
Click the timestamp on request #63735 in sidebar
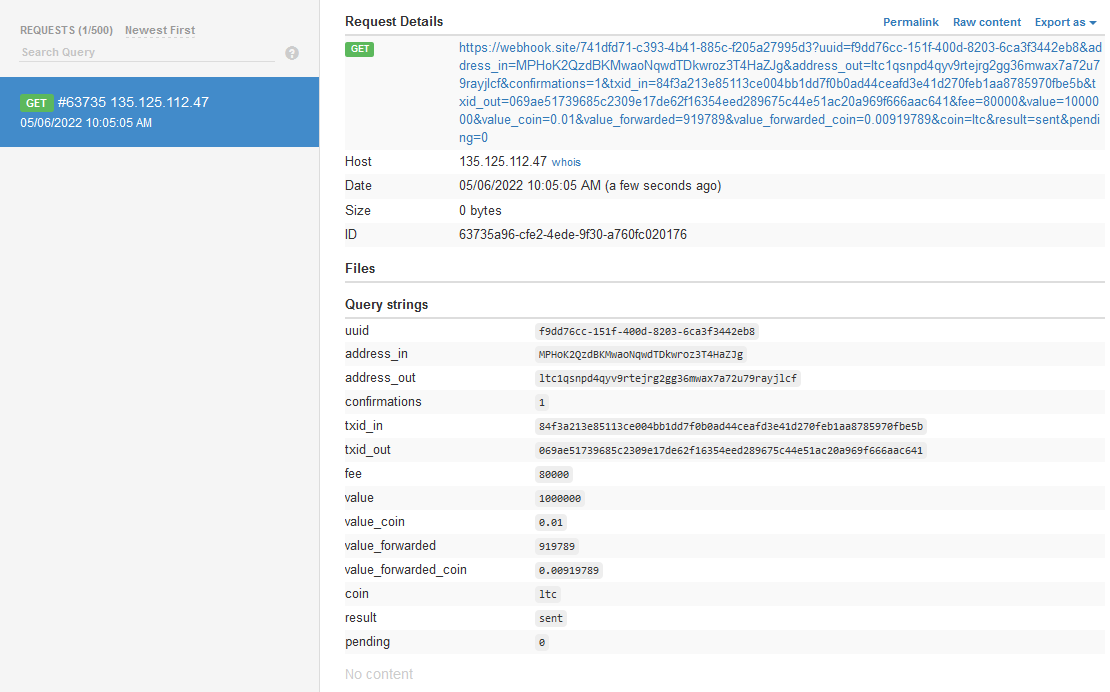[x=86, y=123]
